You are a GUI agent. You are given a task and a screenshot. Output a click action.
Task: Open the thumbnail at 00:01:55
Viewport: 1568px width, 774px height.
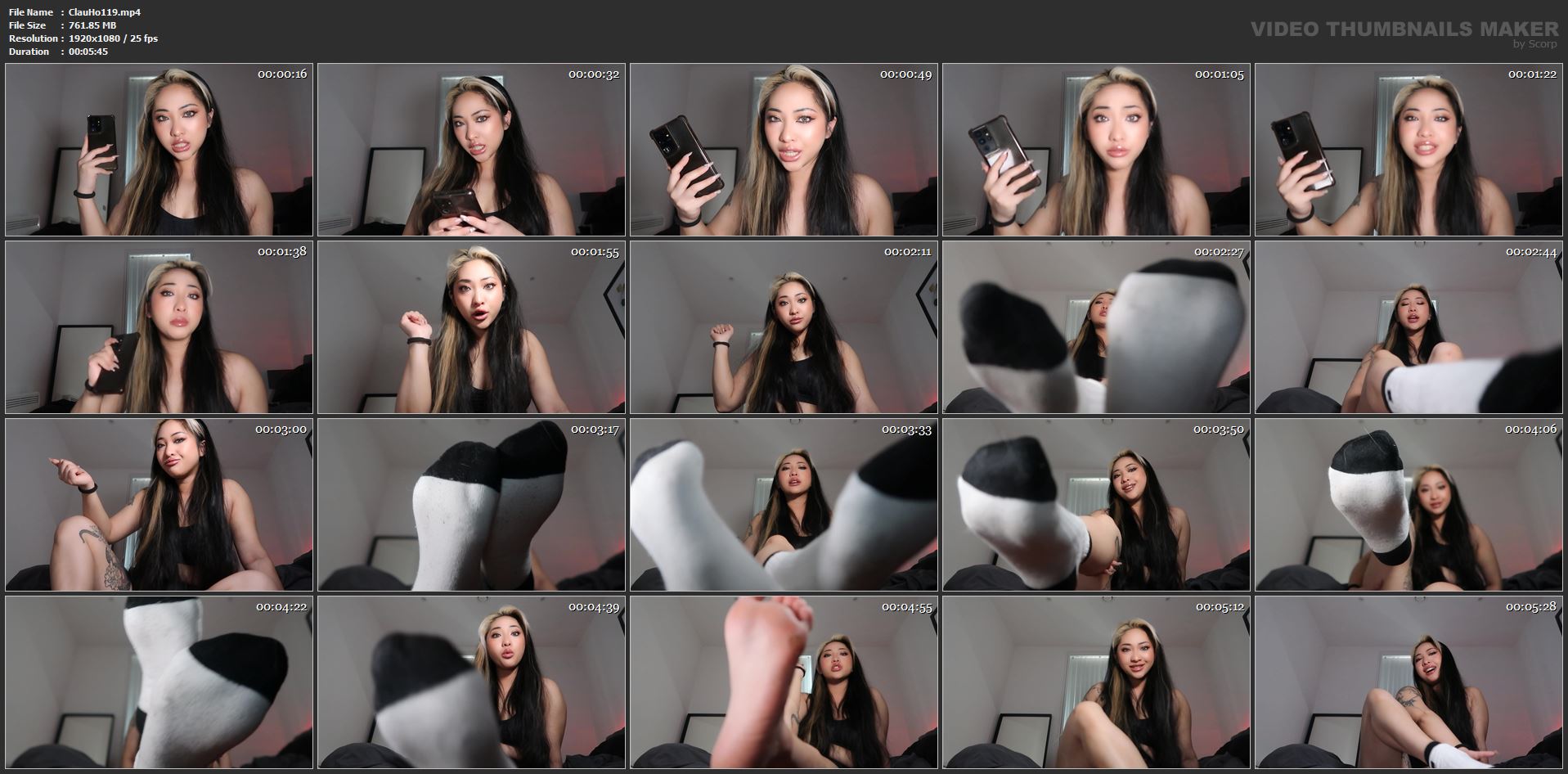pyautogui.click(x=471, y=327)
